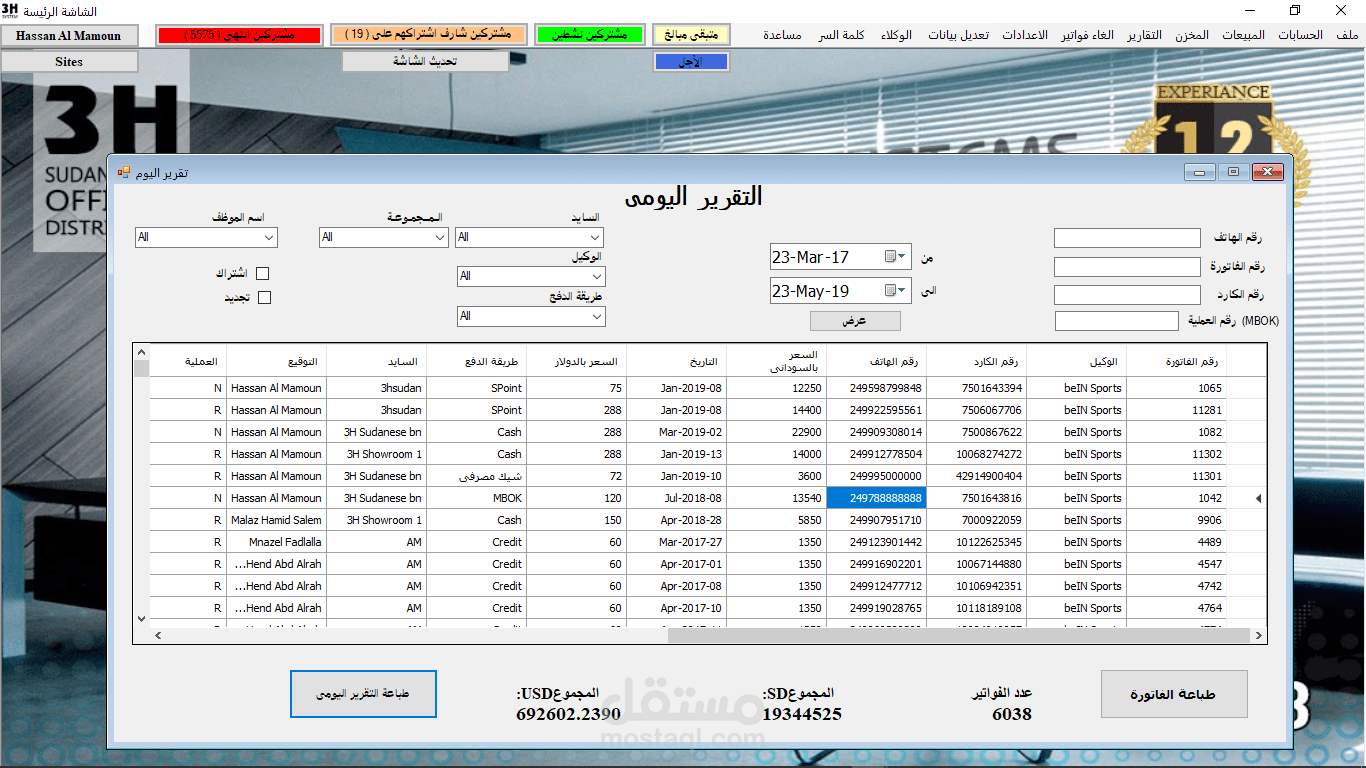Click the تحديث الشاشة button
Viewport: 1366px width, 768px height.
click(425, 61)
